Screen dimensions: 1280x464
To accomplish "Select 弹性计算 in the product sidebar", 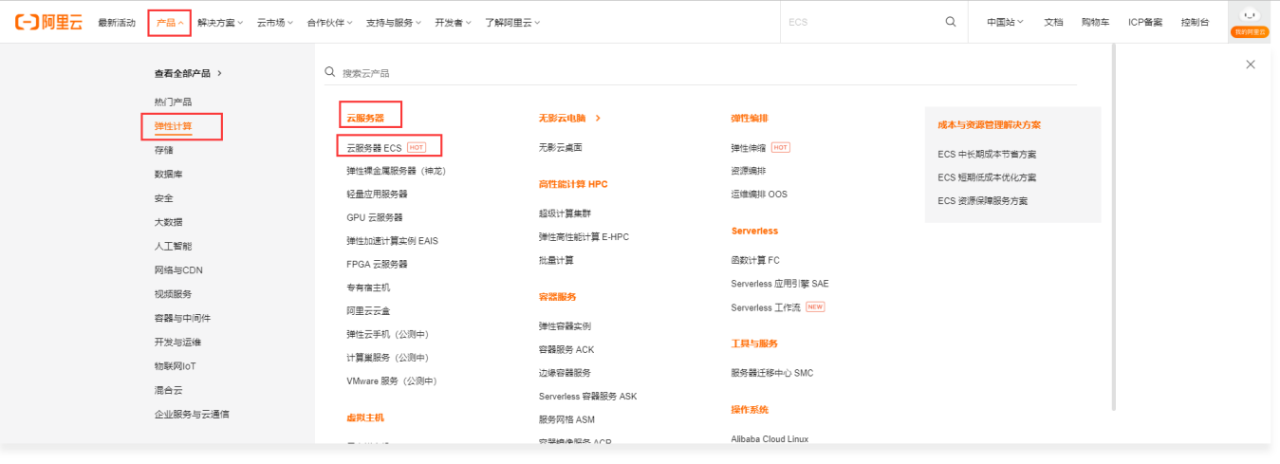I will [173, 126].
